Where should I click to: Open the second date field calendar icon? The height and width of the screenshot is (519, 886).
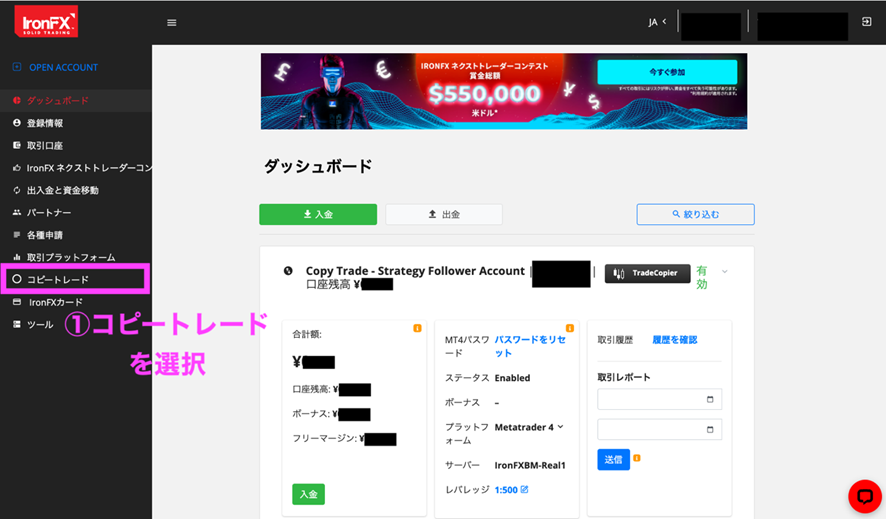coord(710,429)
